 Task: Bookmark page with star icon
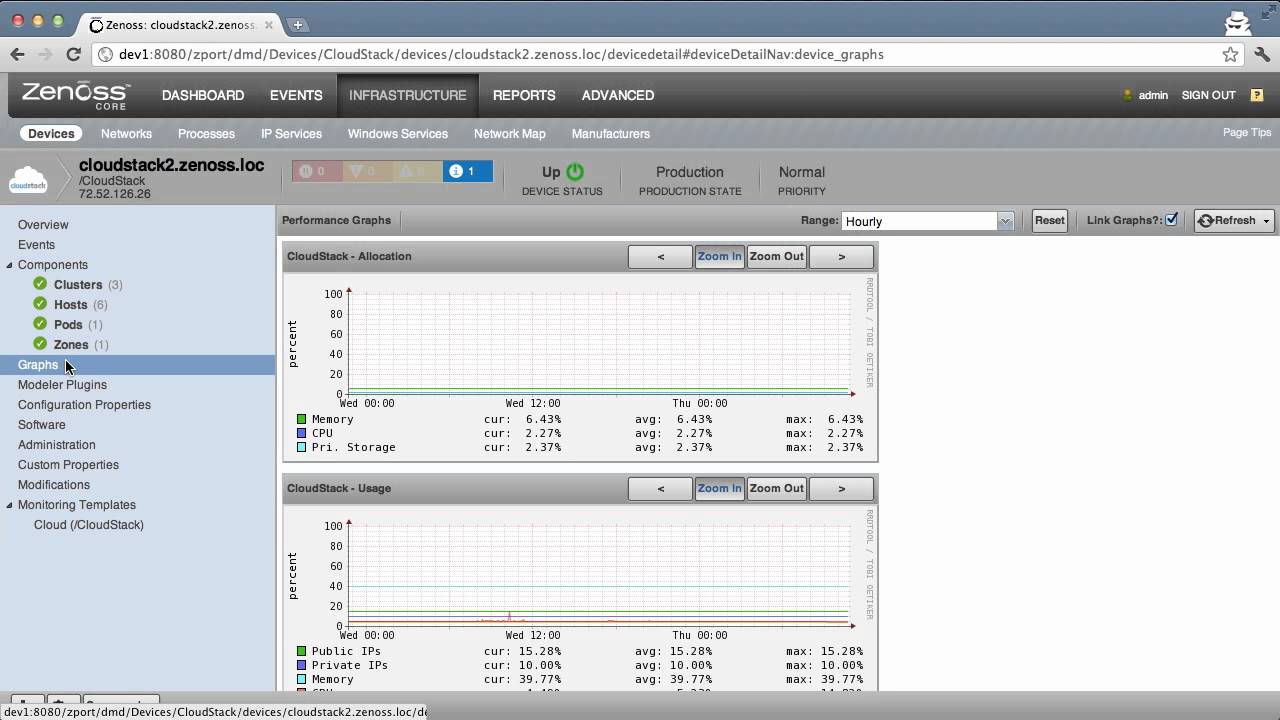[x=1230, y=54]
